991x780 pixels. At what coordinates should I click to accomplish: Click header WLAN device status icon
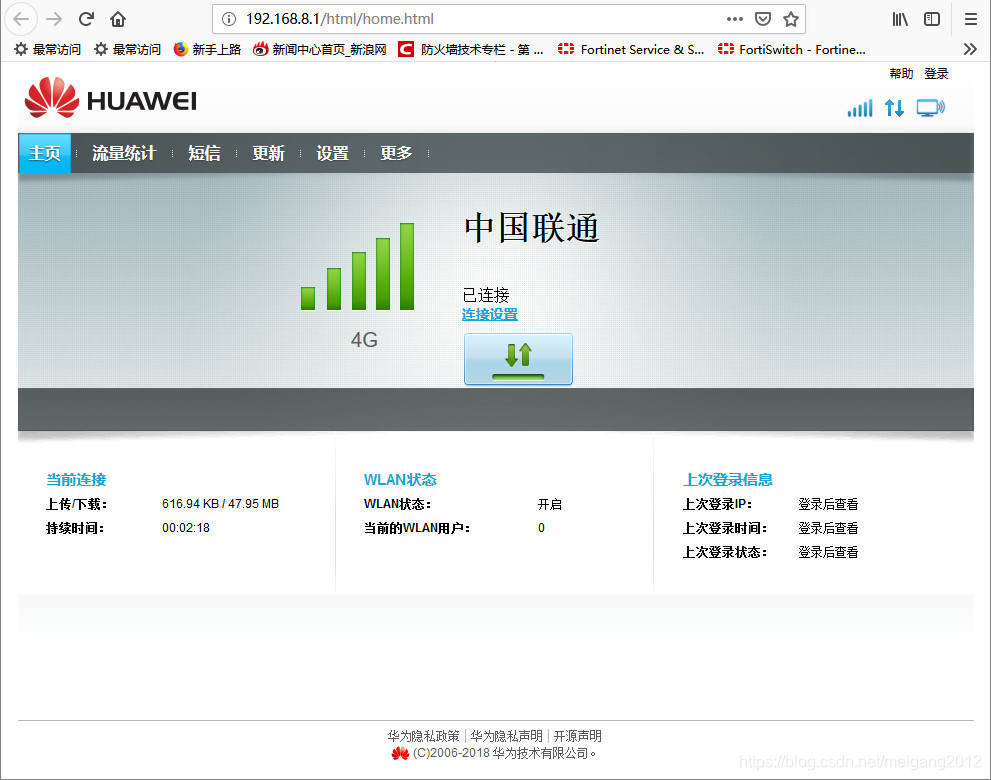930,108
